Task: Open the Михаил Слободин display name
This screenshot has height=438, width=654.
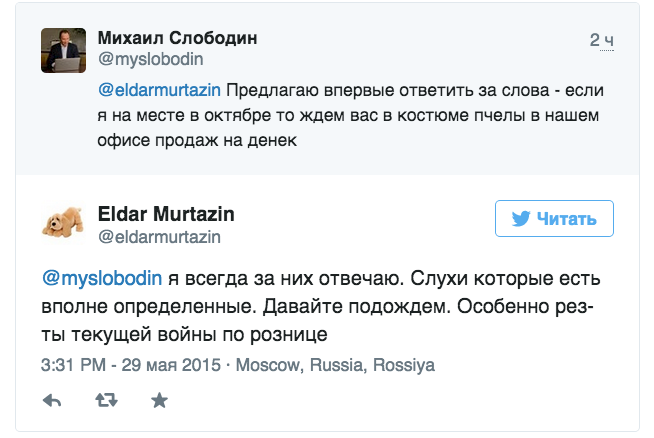Action: [177, 38]
